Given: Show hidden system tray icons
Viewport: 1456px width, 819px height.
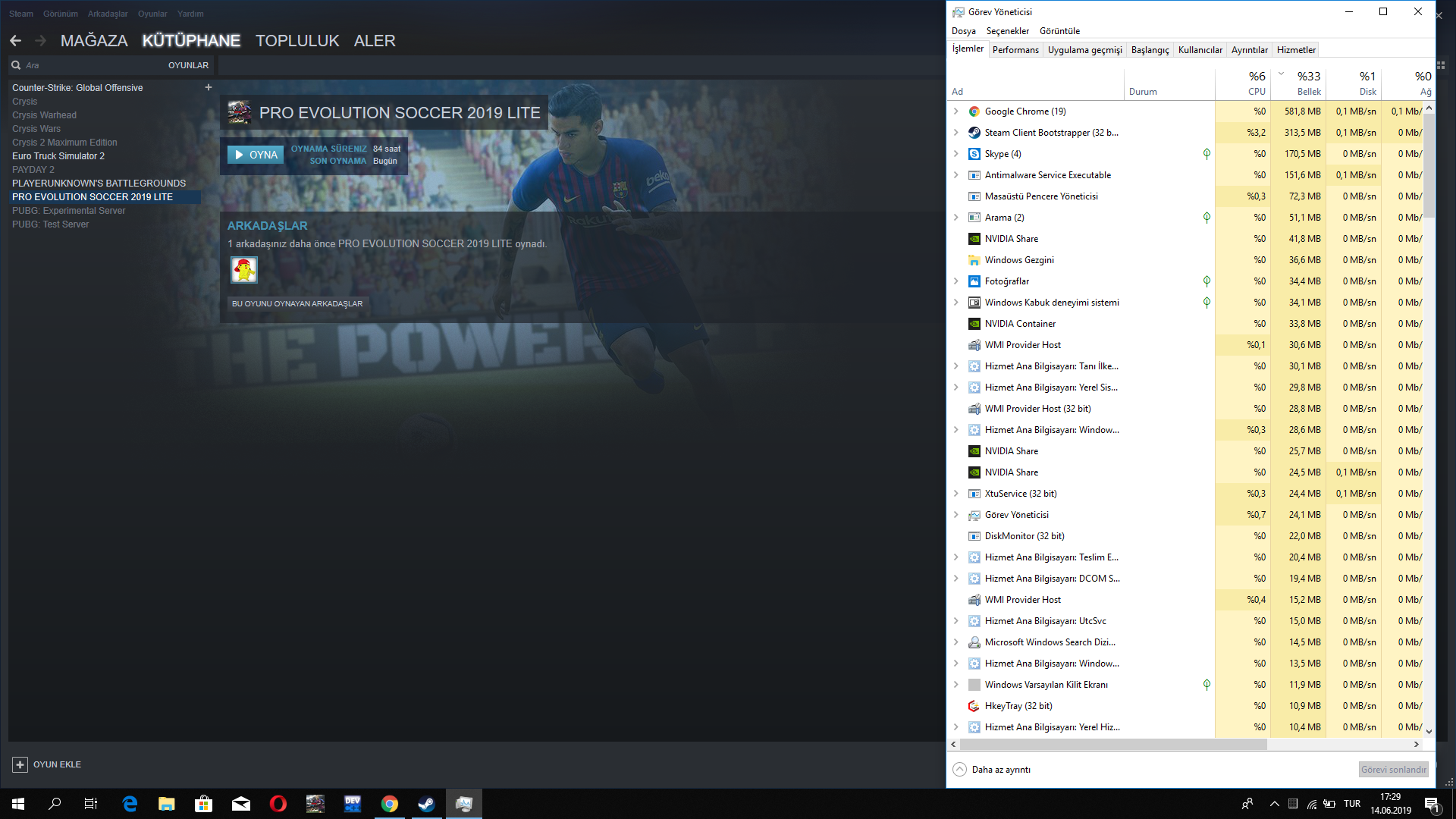Looking at the screenshot, I should tap(1275, 804).
